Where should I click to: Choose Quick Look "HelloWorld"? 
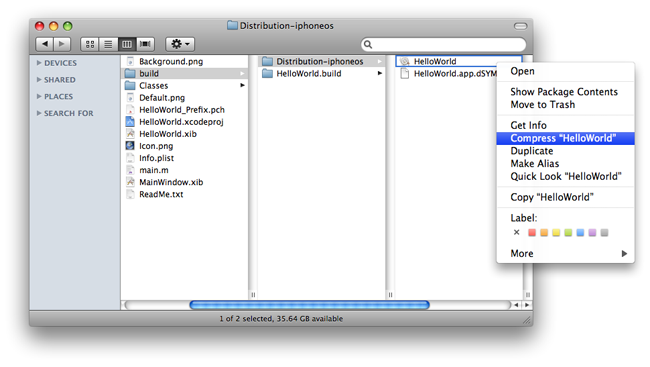click(565, 176)
